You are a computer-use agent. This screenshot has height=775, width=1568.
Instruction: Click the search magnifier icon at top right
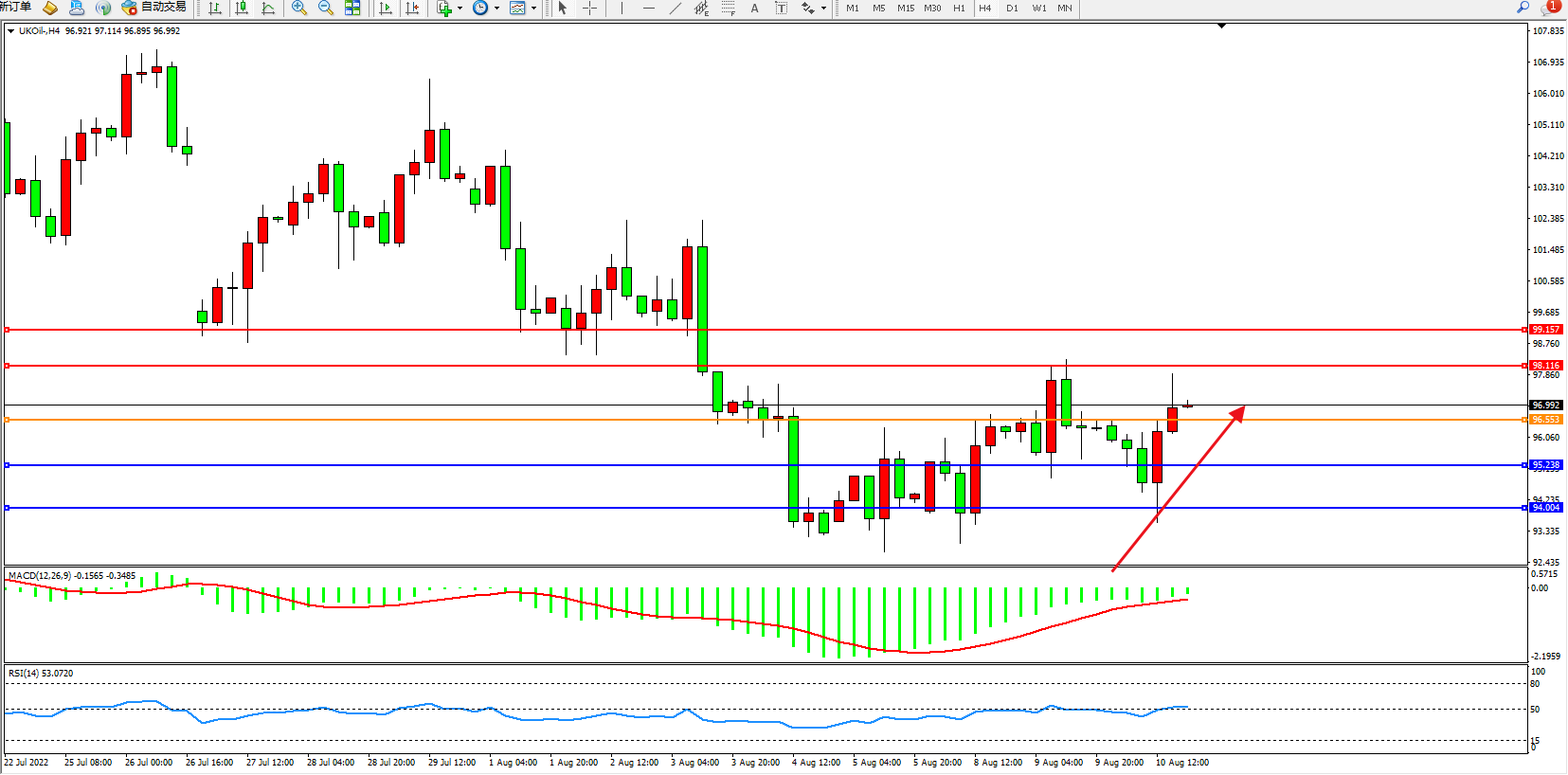click(x=1523, y=8)
